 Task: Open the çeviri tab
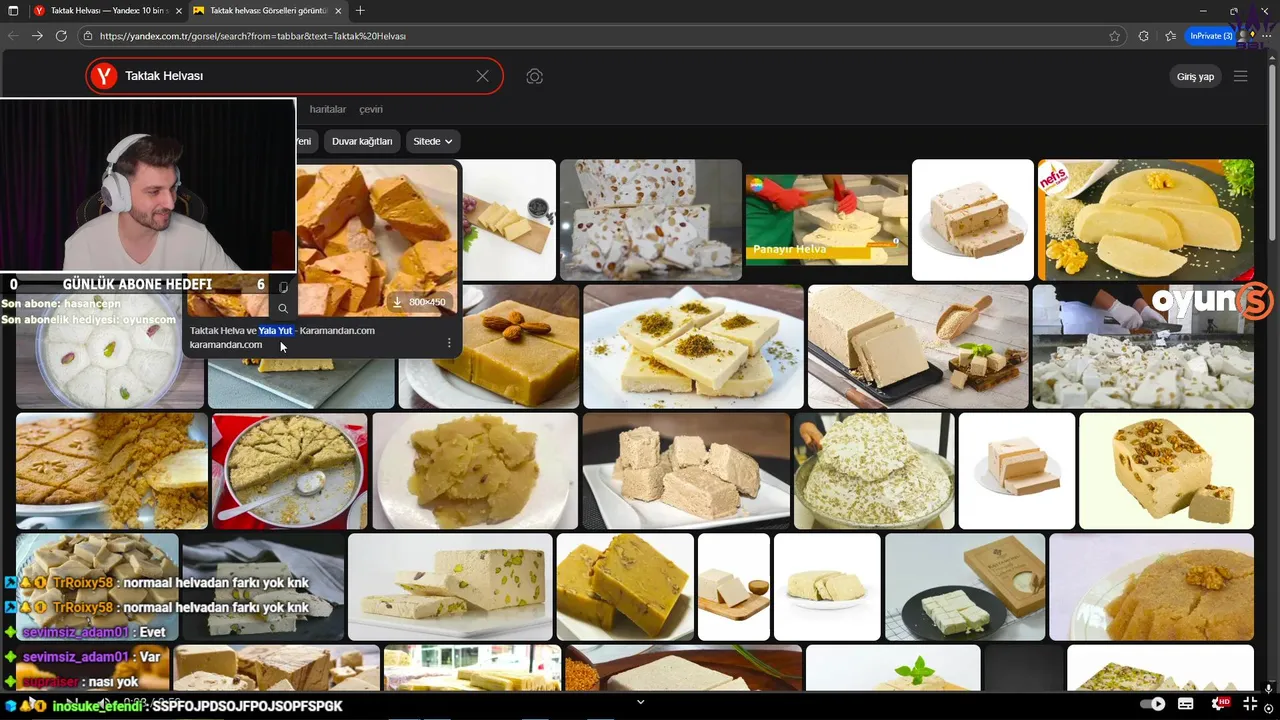point(371,109)
